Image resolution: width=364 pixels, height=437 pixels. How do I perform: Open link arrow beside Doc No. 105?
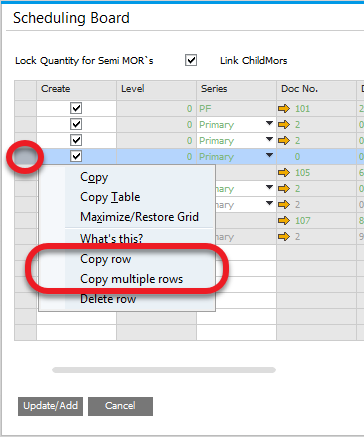pyautogui.click(x=284, y=172)
